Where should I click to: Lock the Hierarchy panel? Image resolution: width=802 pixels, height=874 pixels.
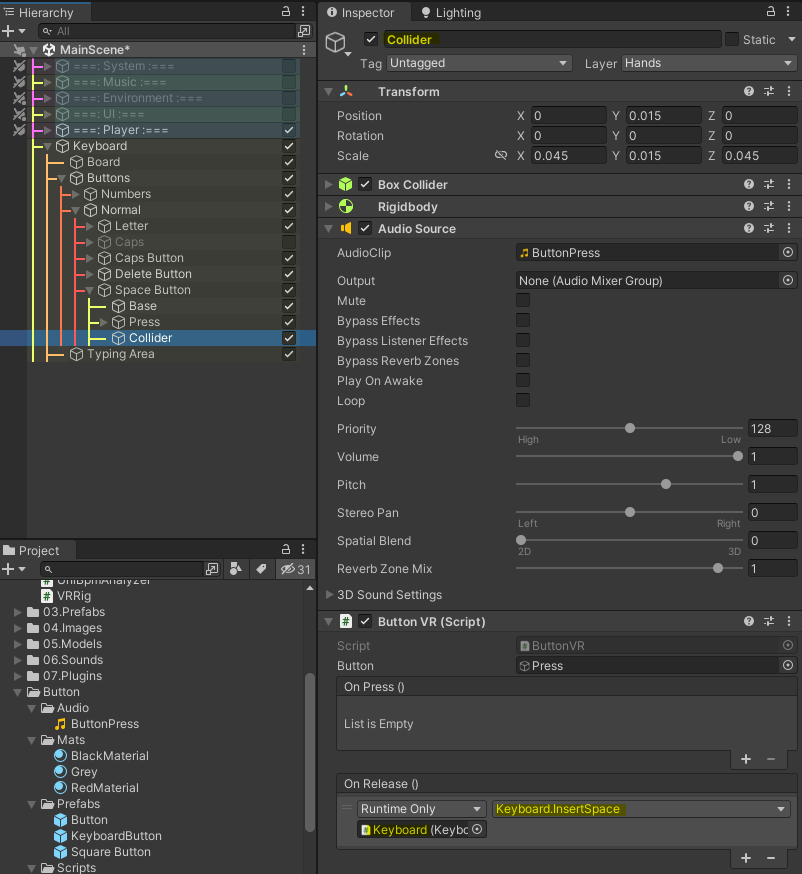coord(286,11)
